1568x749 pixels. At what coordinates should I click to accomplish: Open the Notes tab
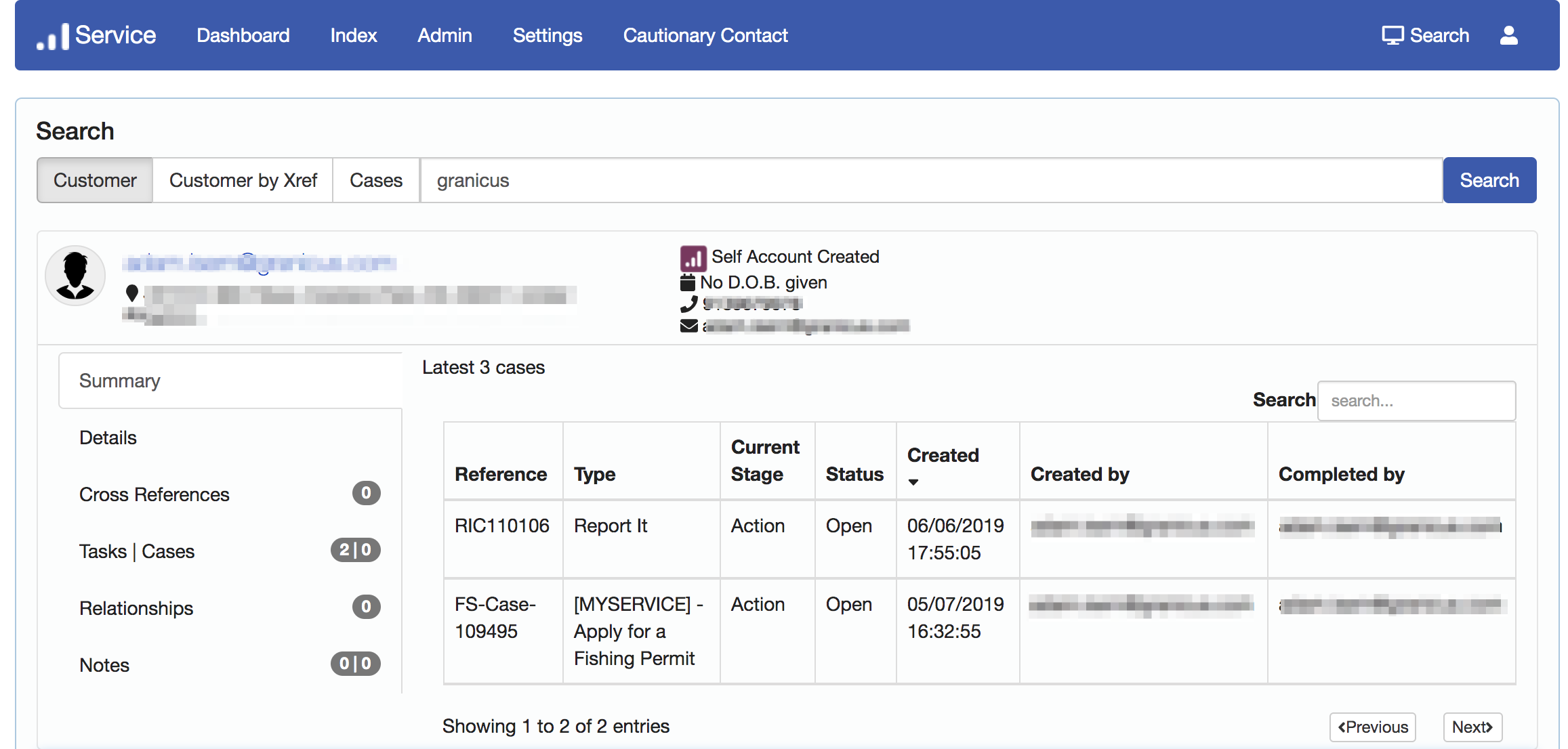click(x=230, y=665)
